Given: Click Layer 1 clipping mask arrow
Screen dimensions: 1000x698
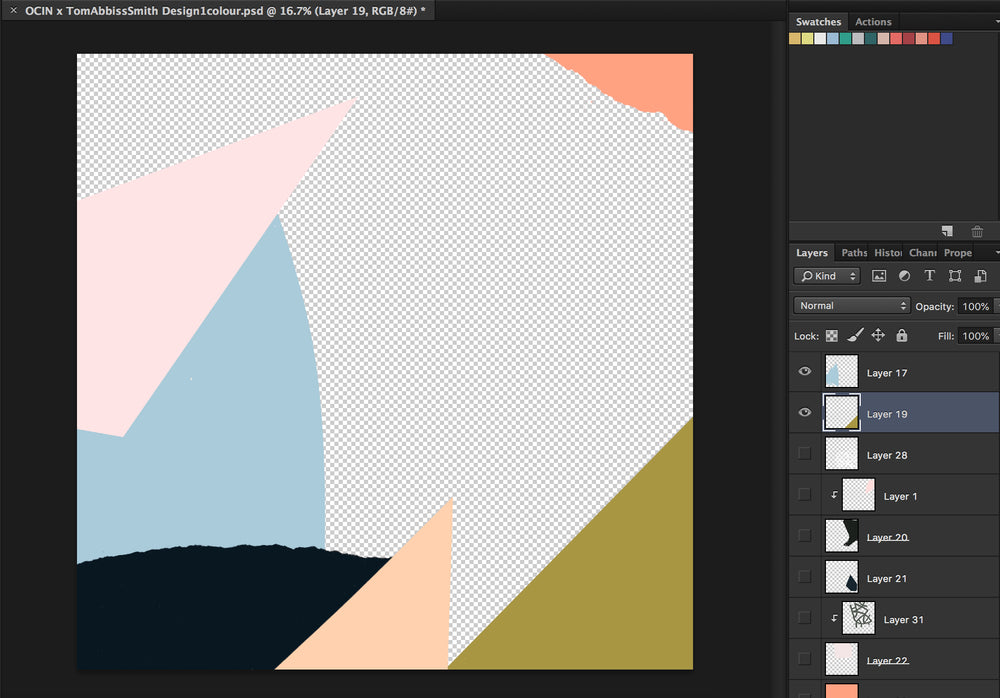Looking at the screenshot, I should tap(834, 494).
